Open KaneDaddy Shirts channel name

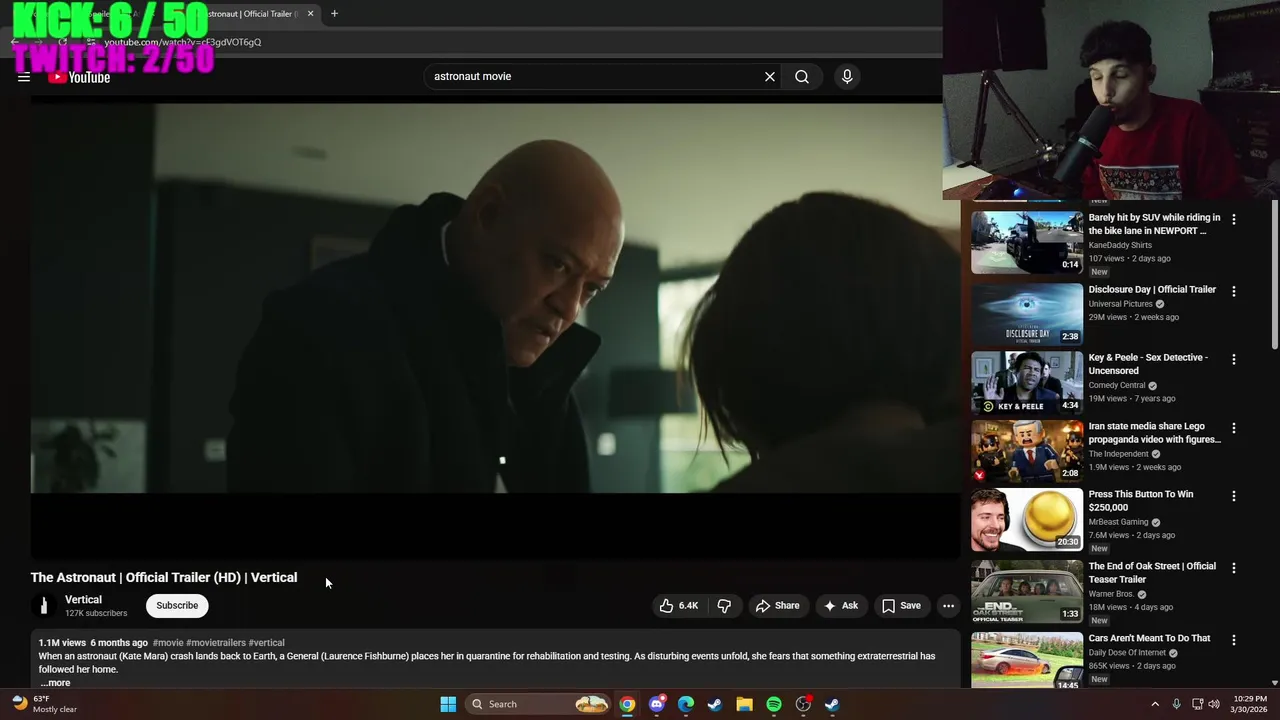pyautogui.click(x=1120, y=245)
